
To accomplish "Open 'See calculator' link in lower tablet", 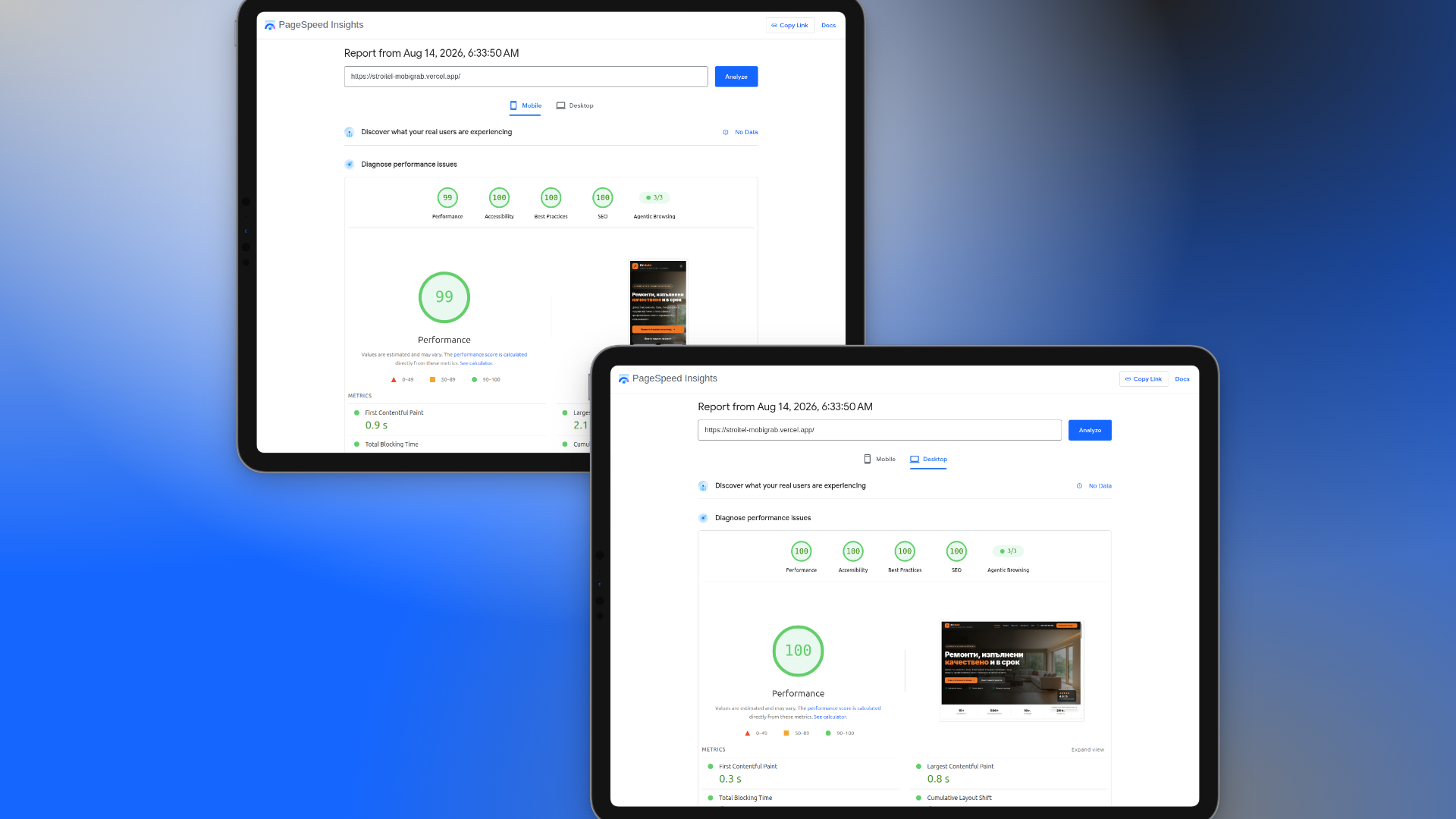I will (830, 717).
